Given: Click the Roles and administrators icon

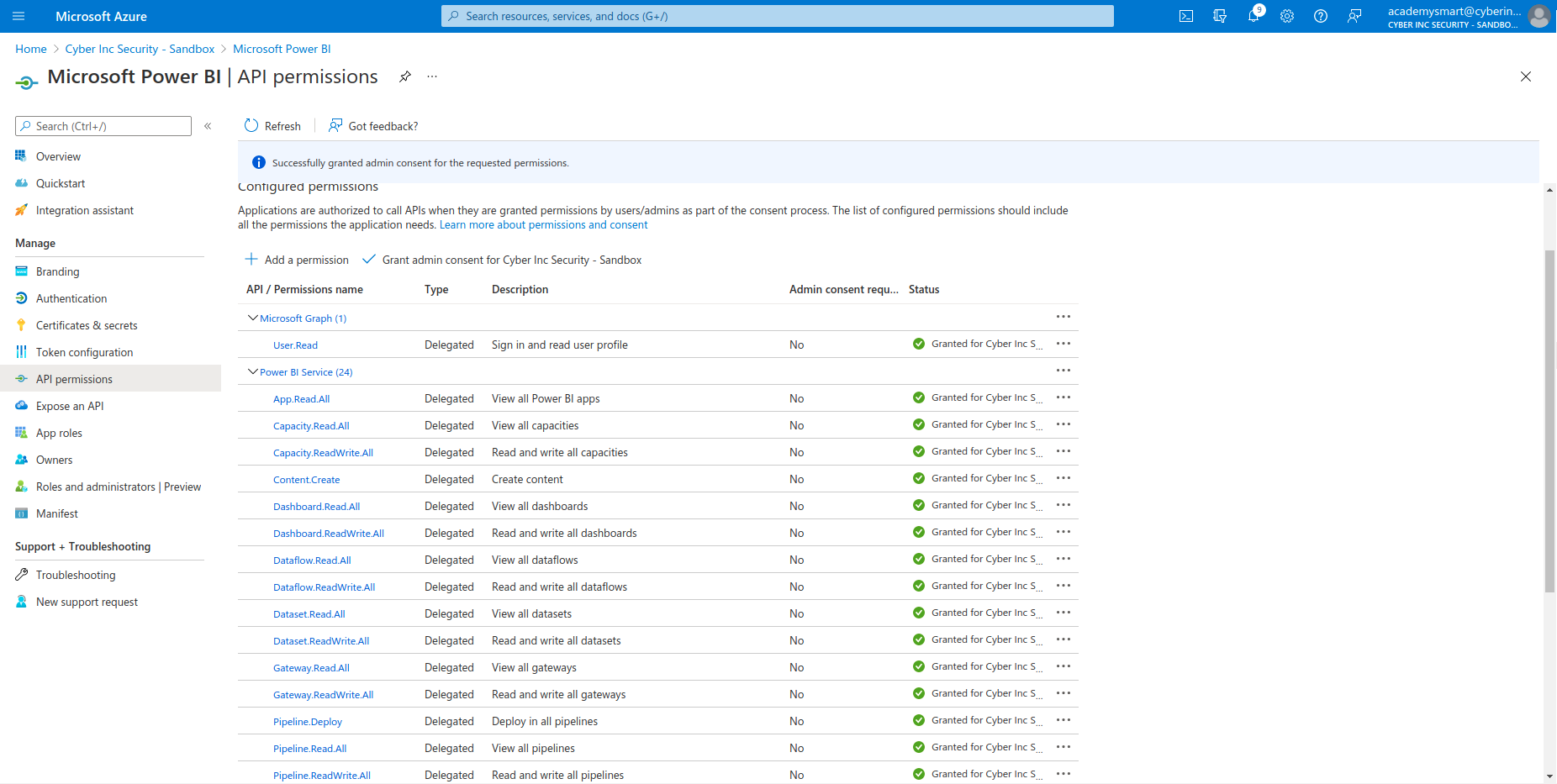Looking at the screenshot, I should 21,487.
